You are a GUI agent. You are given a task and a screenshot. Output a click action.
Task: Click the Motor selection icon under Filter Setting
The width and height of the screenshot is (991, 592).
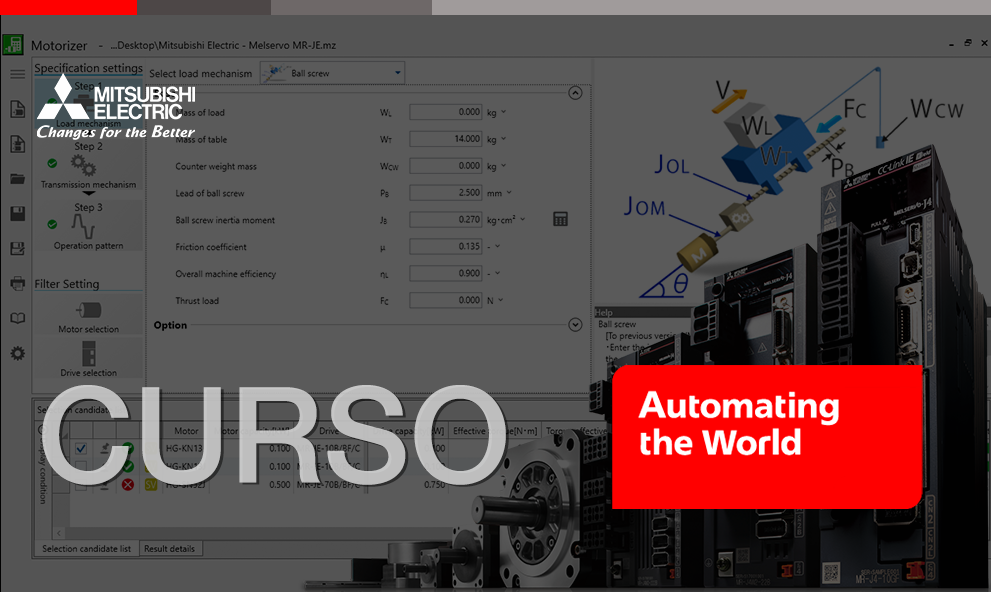tap(88, 309)
